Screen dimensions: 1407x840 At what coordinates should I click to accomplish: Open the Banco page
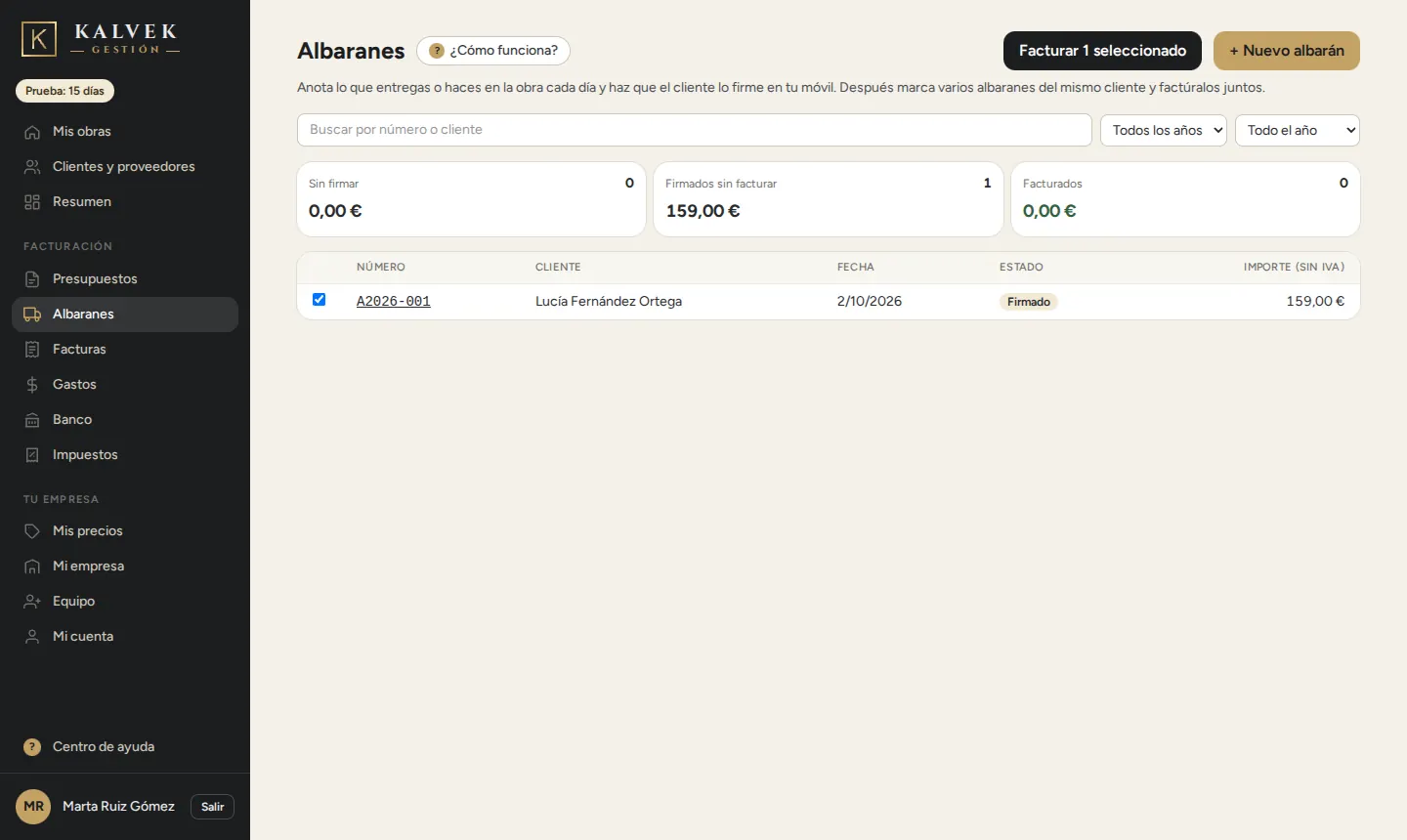125,419
